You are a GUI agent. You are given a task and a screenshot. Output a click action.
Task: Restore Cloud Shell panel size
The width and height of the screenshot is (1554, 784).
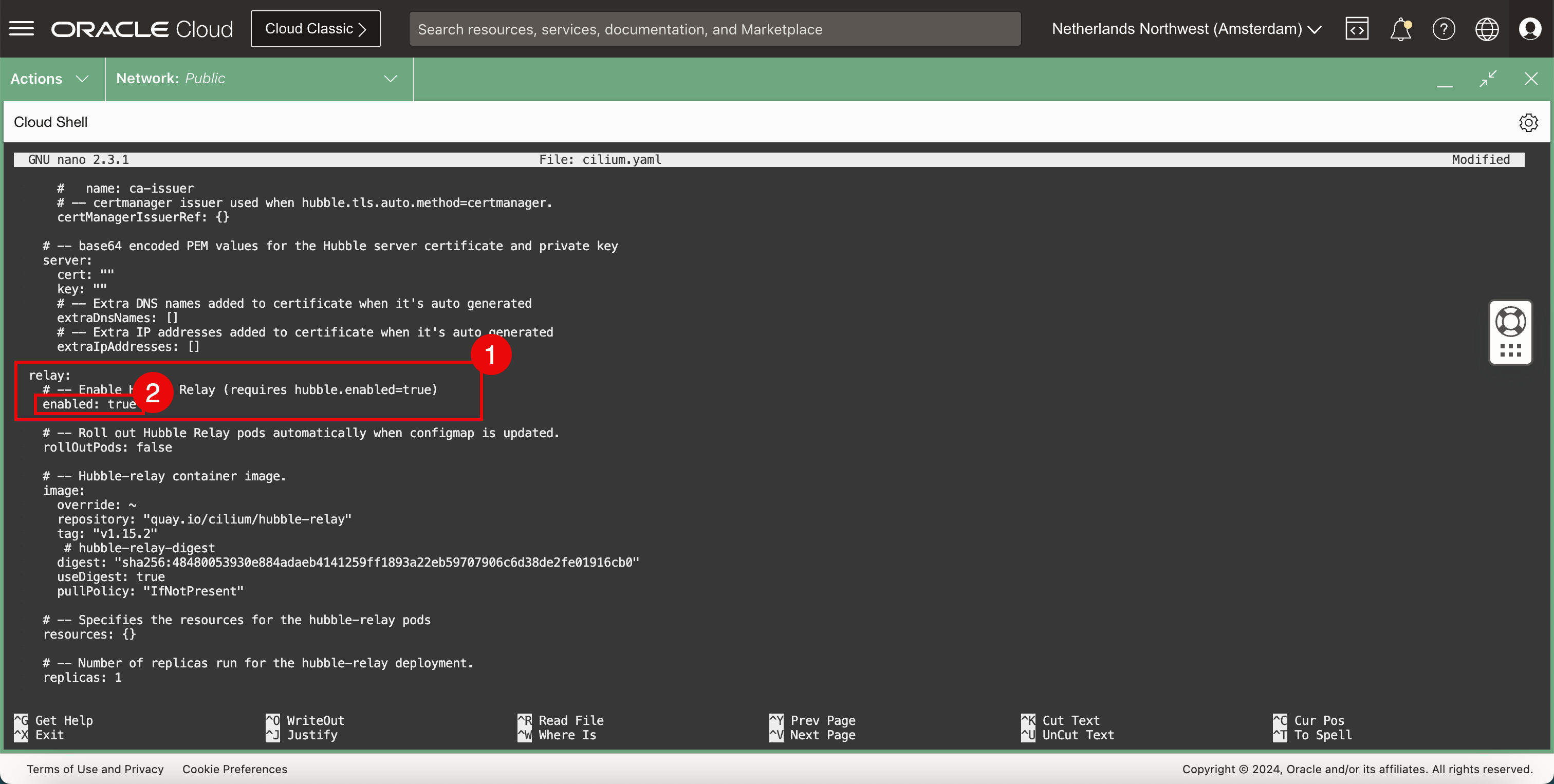[x=1488, y=79]
